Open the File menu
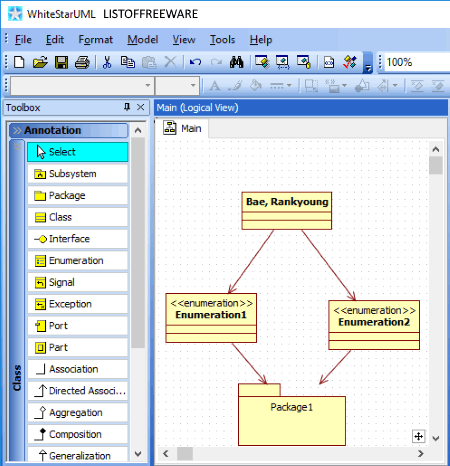450x466 pixels. point(23,40)
